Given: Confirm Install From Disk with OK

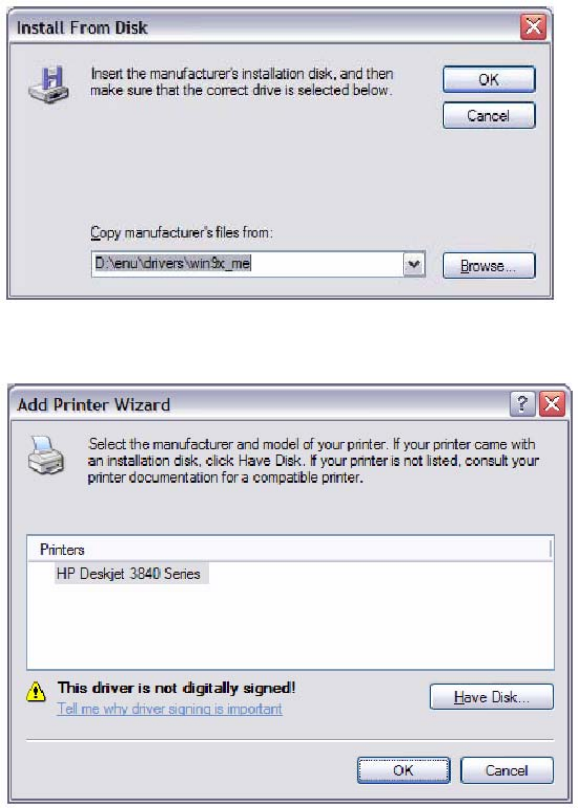Looking at the screenshot, I should coord(489,79).
